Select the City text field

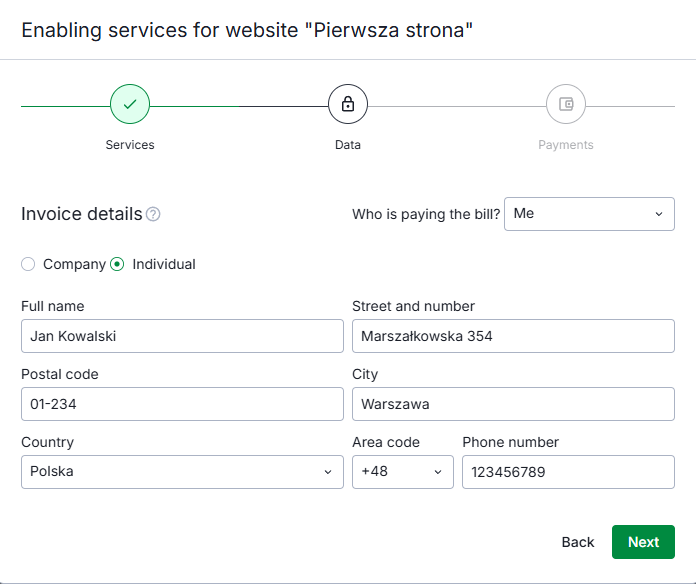pos(513,404)
